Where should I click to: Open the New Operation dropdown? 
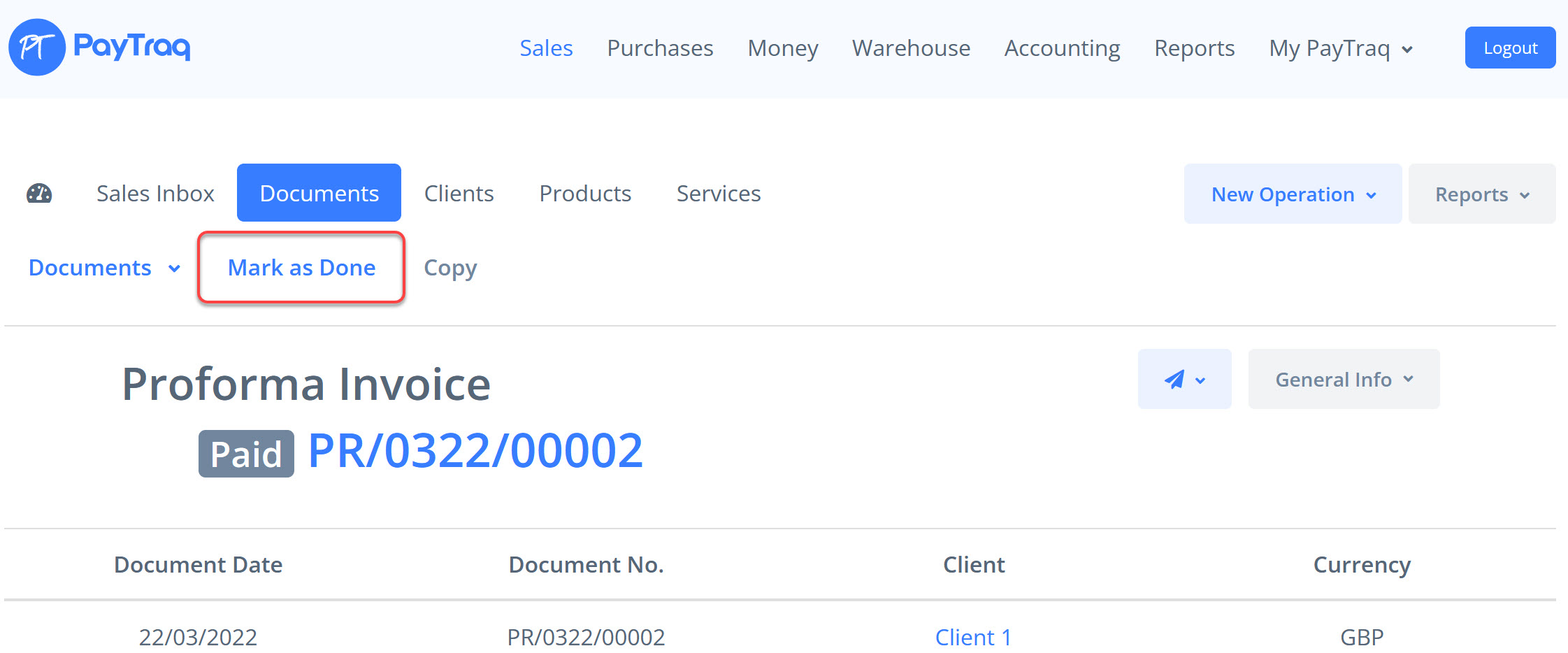[x=1293, y=194]
